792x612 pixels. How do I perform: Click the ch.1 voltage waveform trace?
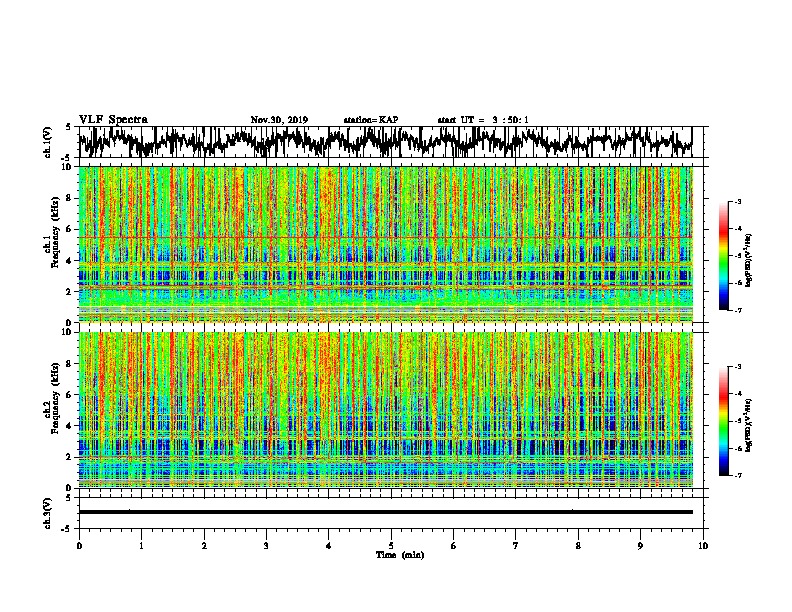(x=385, y=142)
